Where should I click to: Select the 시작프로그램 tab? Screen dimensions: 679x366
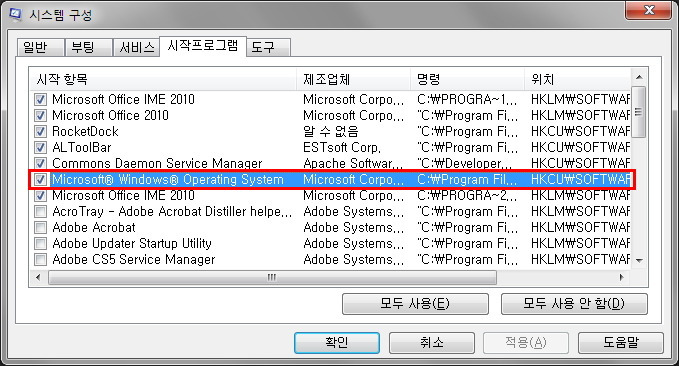point(203,46)
